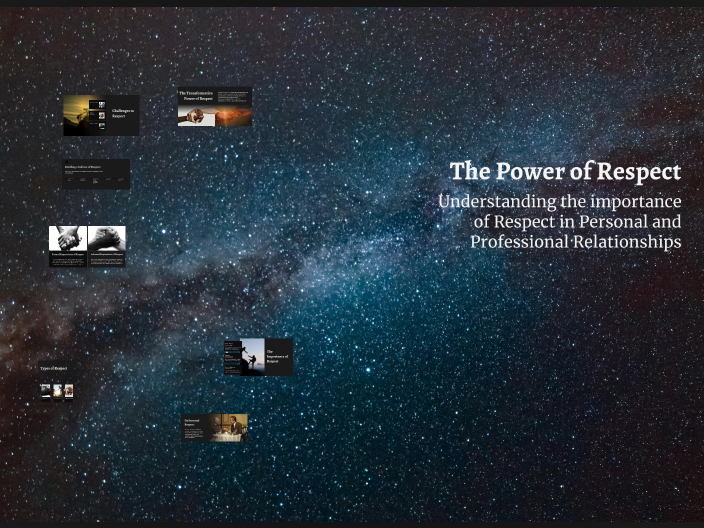Screen dimensions: 704x528
Task: Open the Building a Culture of Respect frame
Action: point(96,174)
